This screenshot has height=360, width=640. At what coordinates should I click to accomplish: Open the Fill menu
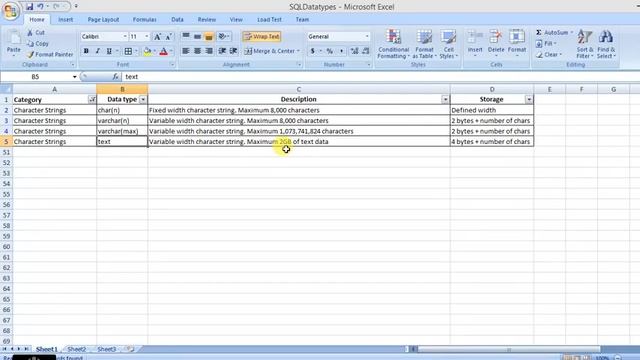tap(546, 44)
